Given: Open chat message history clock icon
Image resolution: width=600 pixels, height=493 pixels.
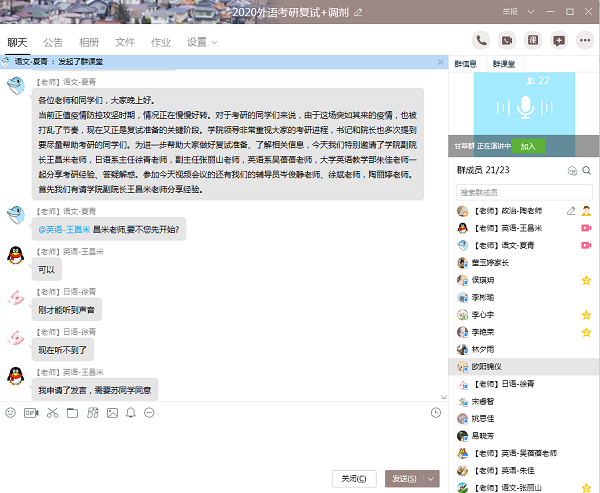Looking at the screenshot, I should pyautogui.click(x=436, y=412).
